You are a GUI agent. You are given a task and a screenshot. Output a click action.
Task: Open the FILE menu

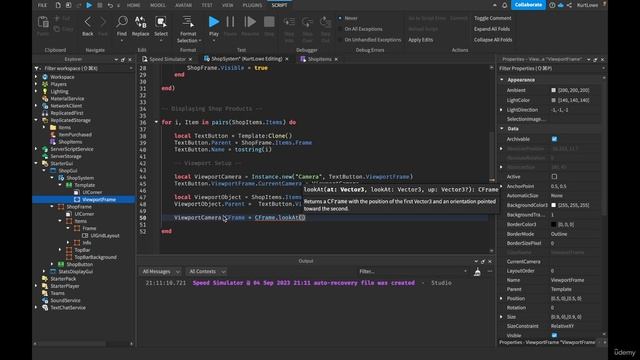(42, 5)
